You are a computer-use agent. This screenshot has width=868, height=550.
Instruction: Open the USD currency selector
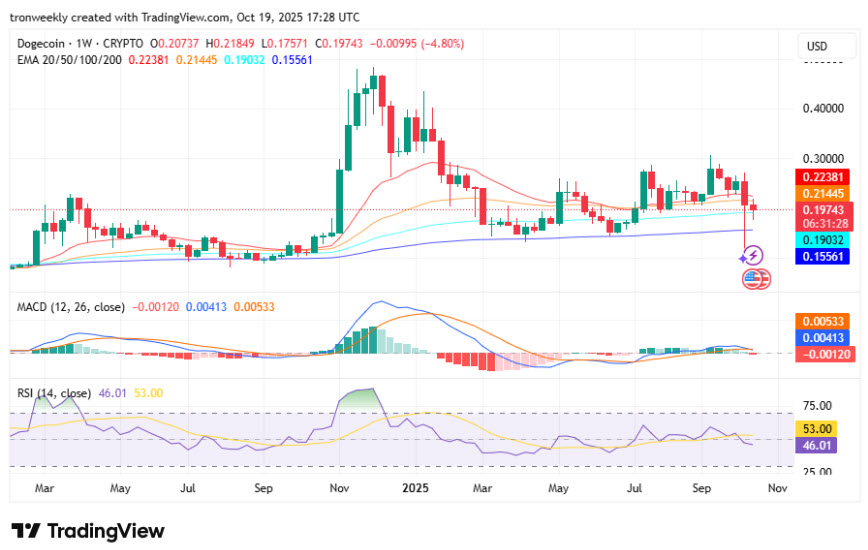pyautogui.click(x=817, y=47)
